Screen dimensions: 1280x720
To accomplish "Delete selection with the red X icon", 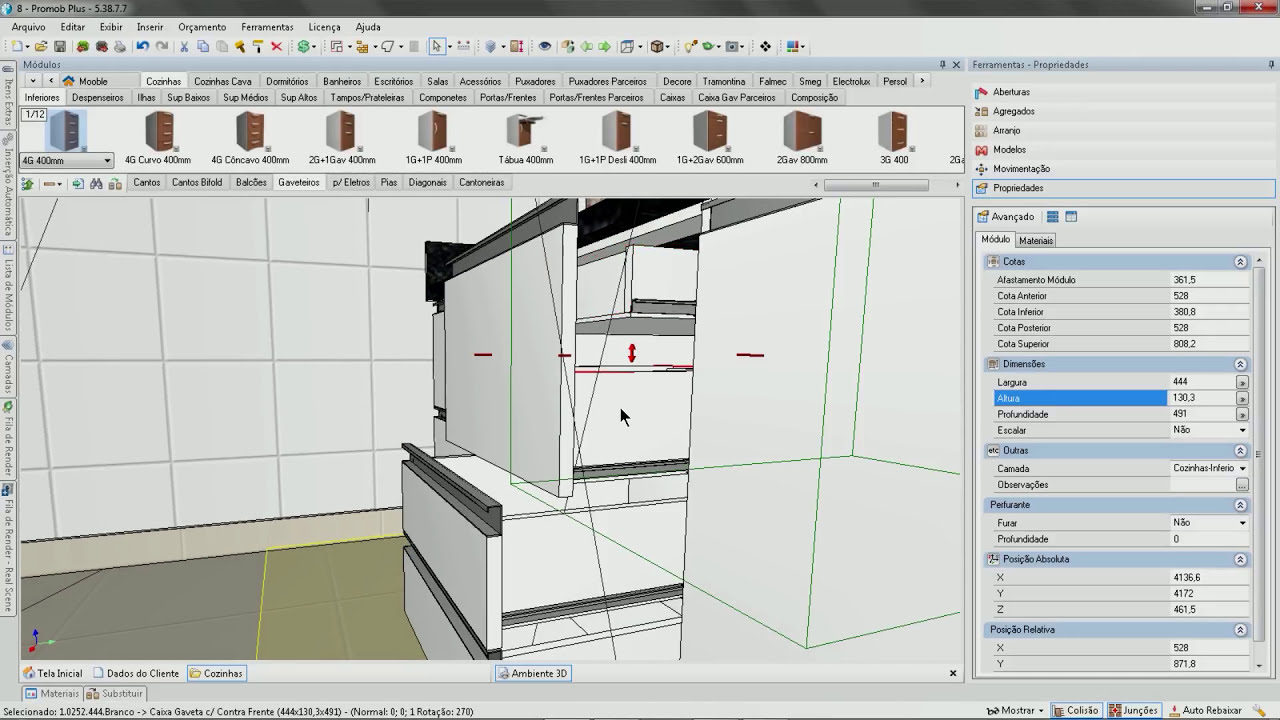I will (277, 46).
